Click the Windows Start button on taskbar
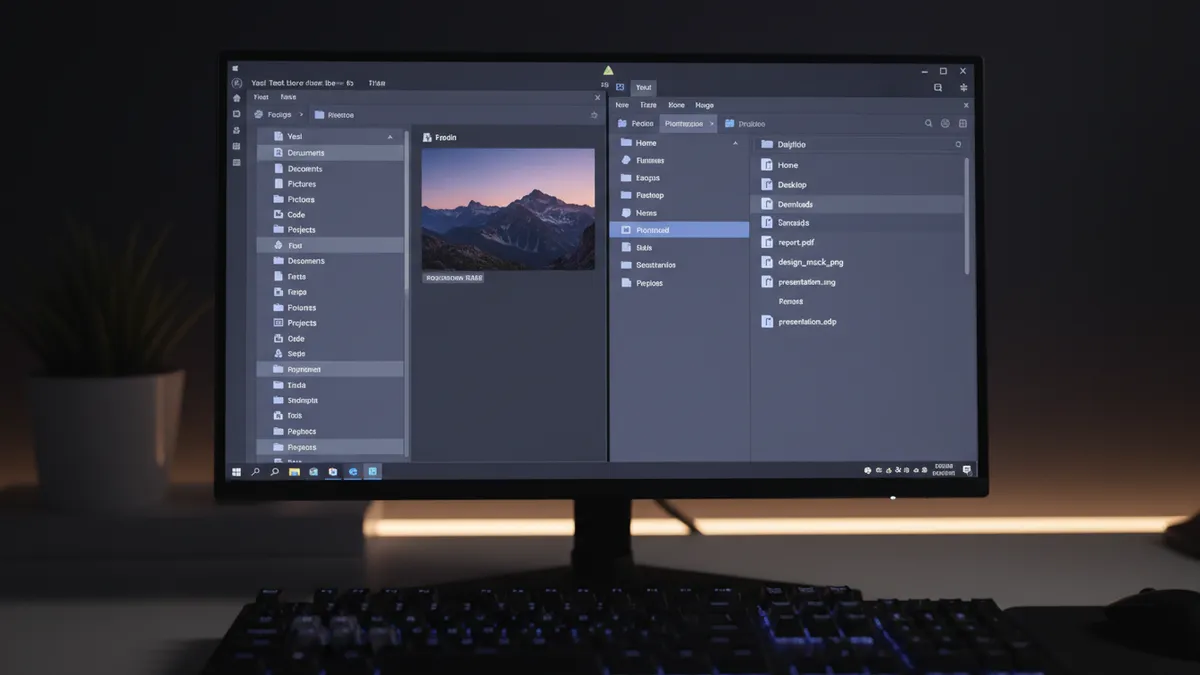 tap(237, 471)
